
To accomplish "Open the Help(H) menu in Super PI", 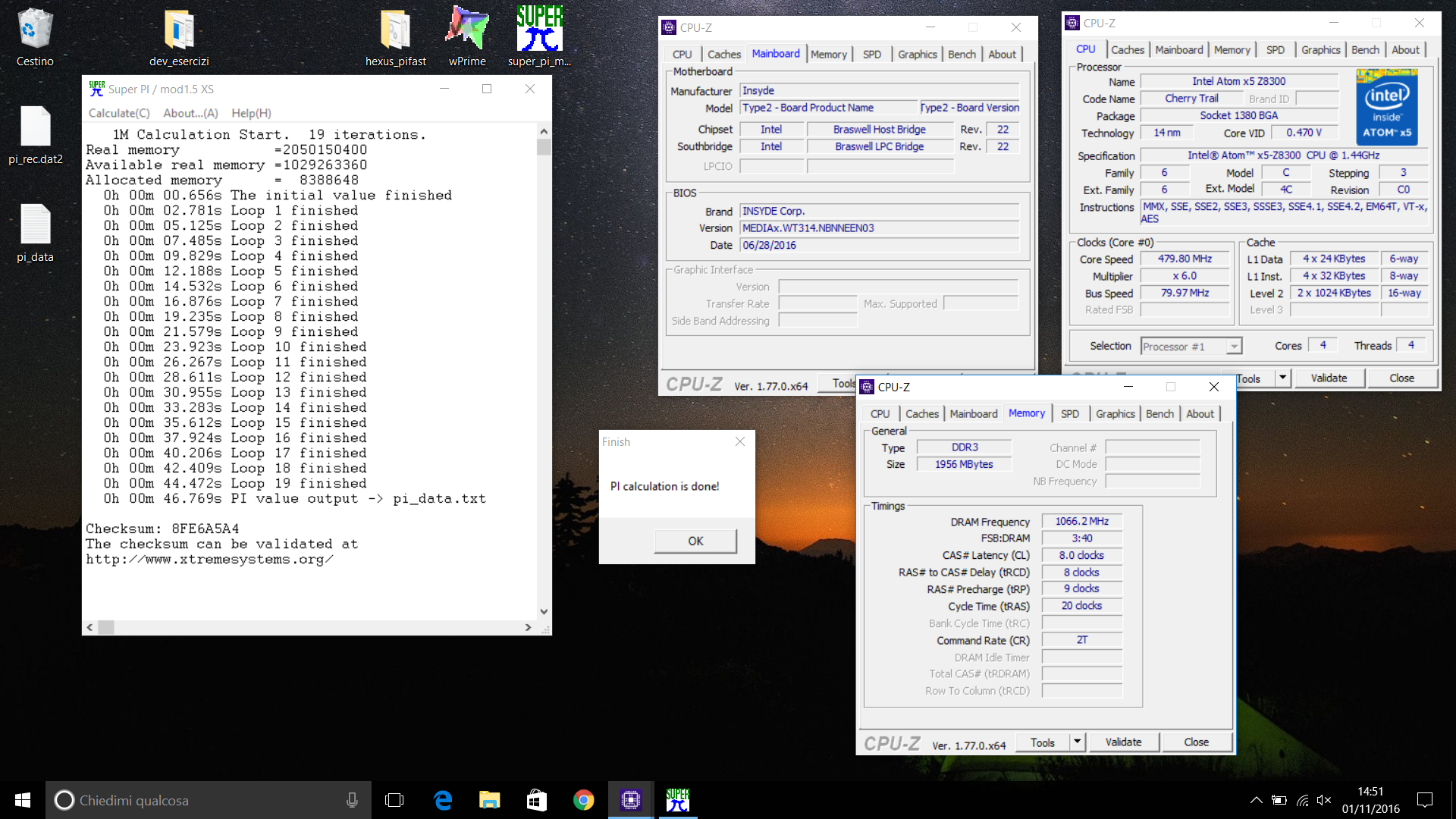I will tap(251, 113).
